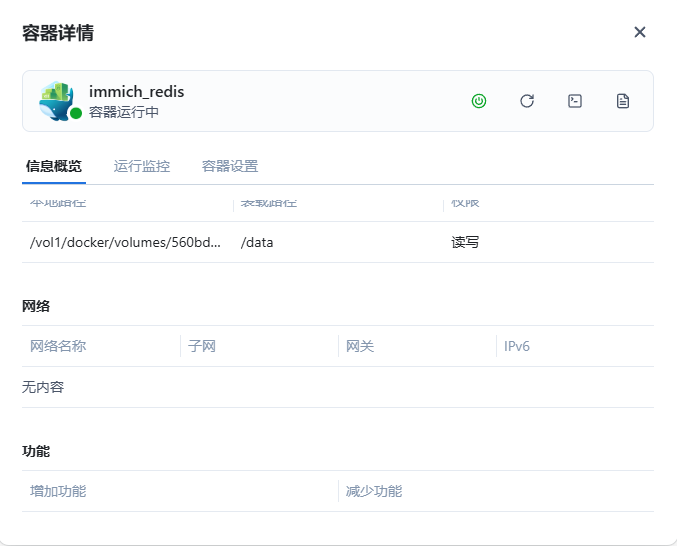Click the /data mount path cell
This screenshot has height=546, width=677.
click(x=258, y=242)
